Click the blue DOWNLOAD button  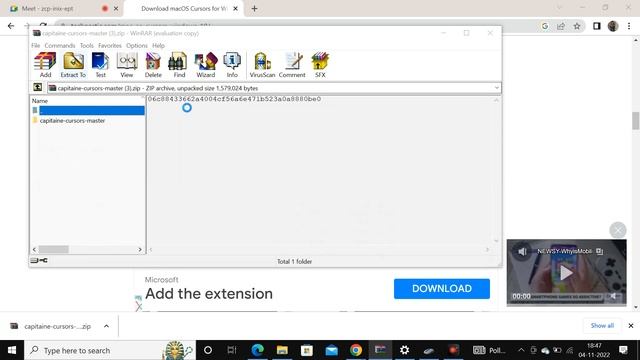tap(442, 289)
